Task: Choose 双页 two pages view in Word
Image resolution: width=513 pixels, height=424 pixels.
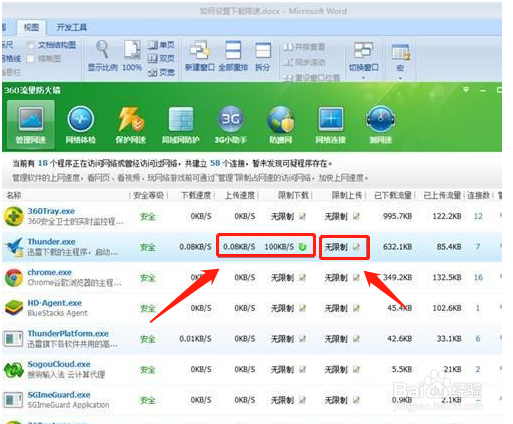Action: [x=161, y=58]
